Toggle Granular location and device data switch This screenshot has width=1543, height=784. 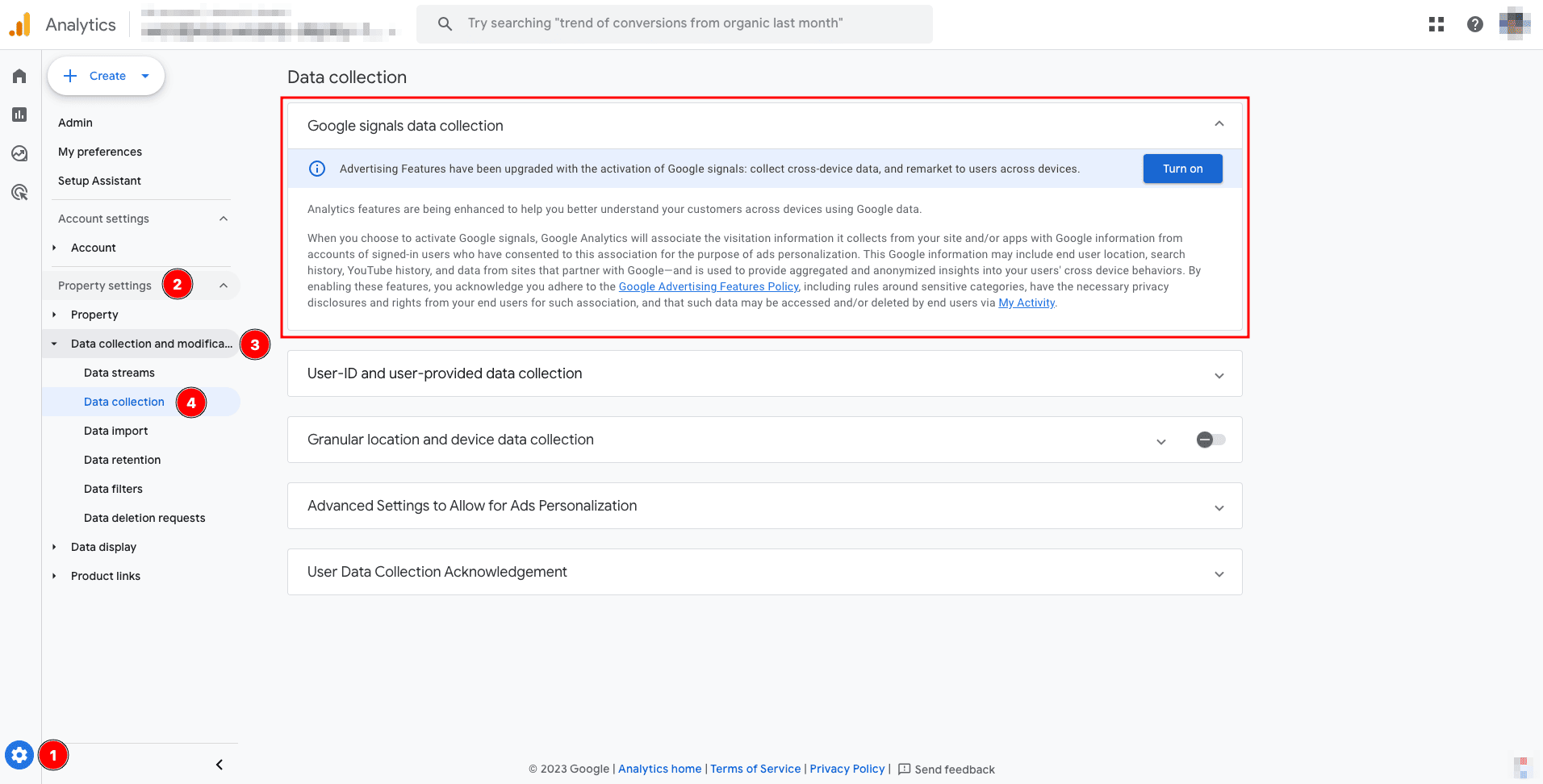point(1211,440)
